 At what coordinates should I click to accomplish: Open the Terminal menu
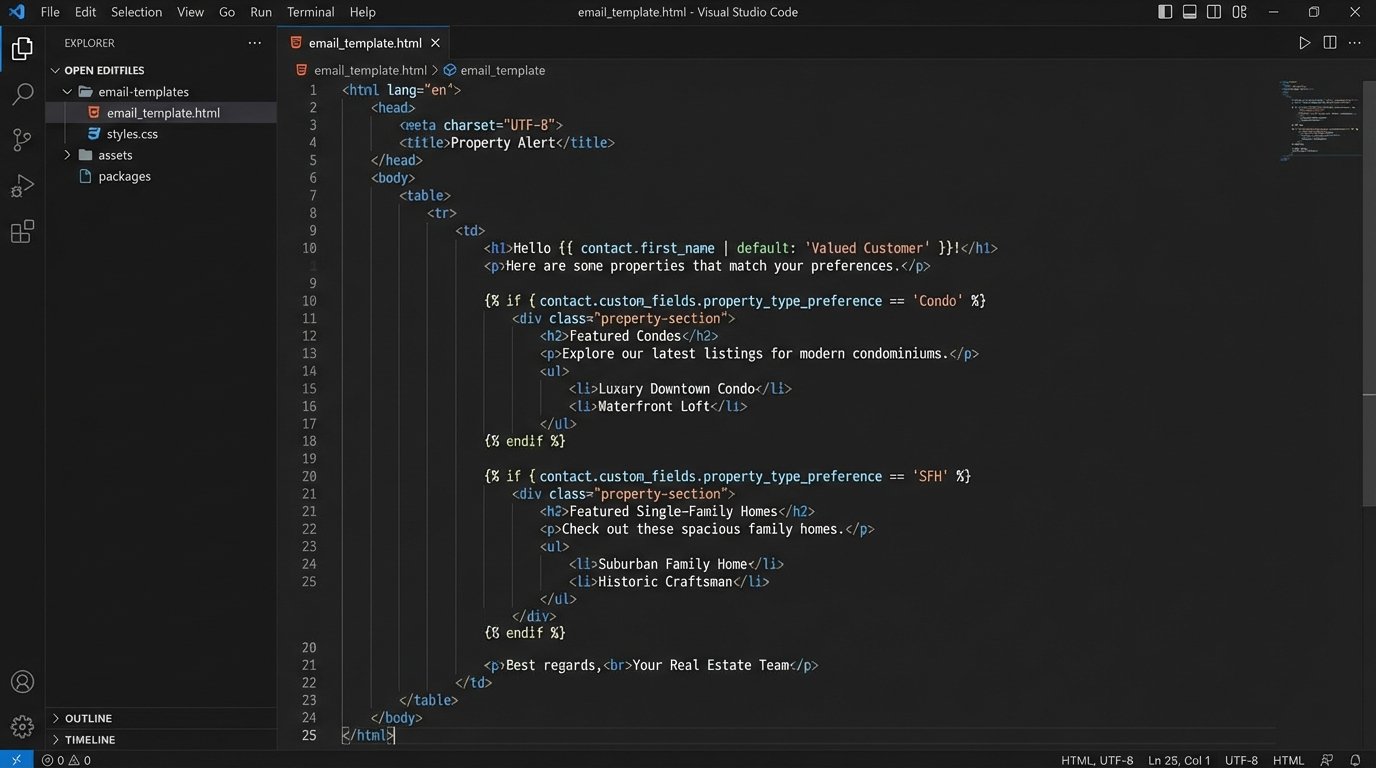(x=310, y=12)
